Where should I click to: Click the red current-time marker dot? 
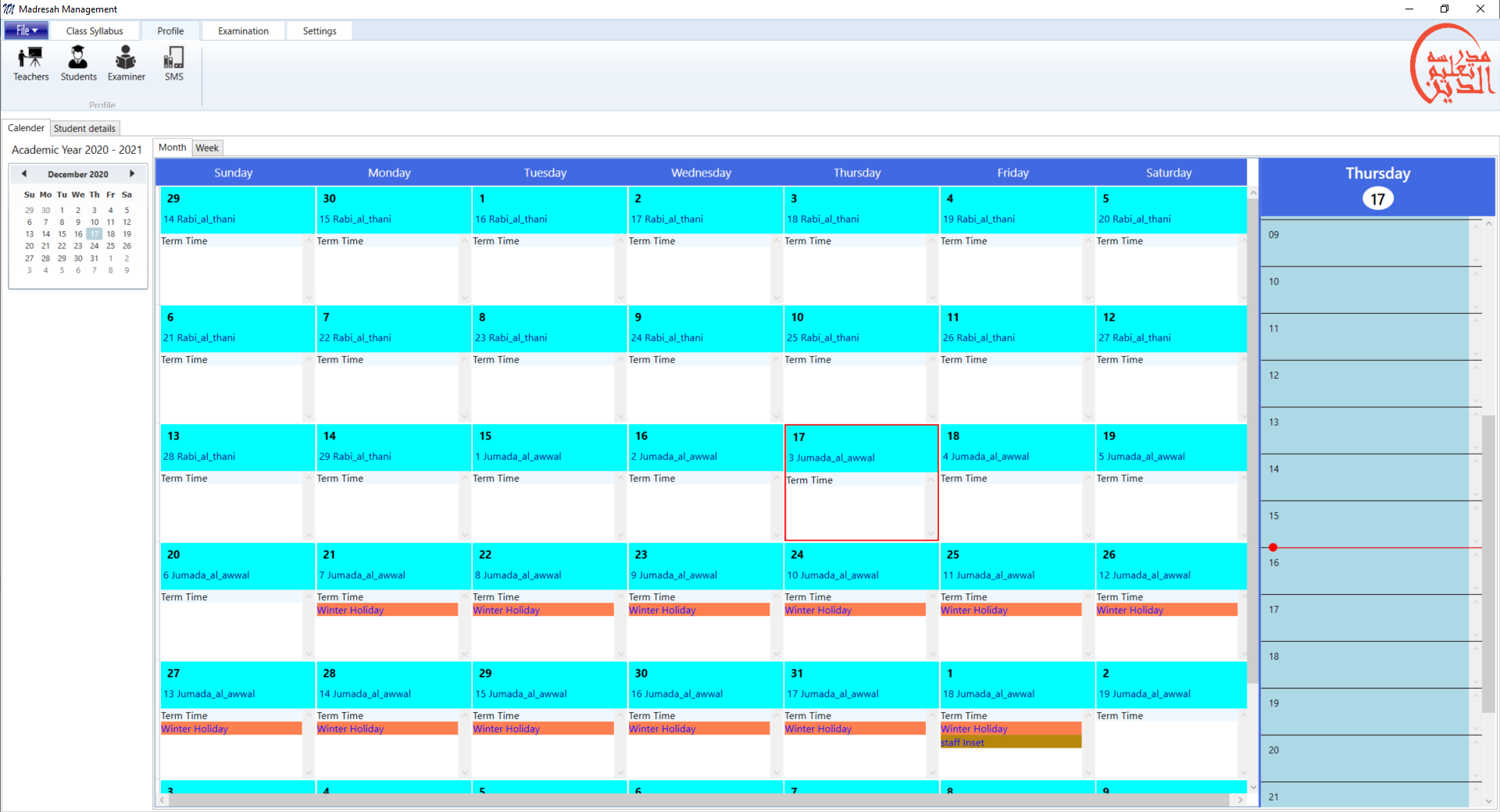1273,547
